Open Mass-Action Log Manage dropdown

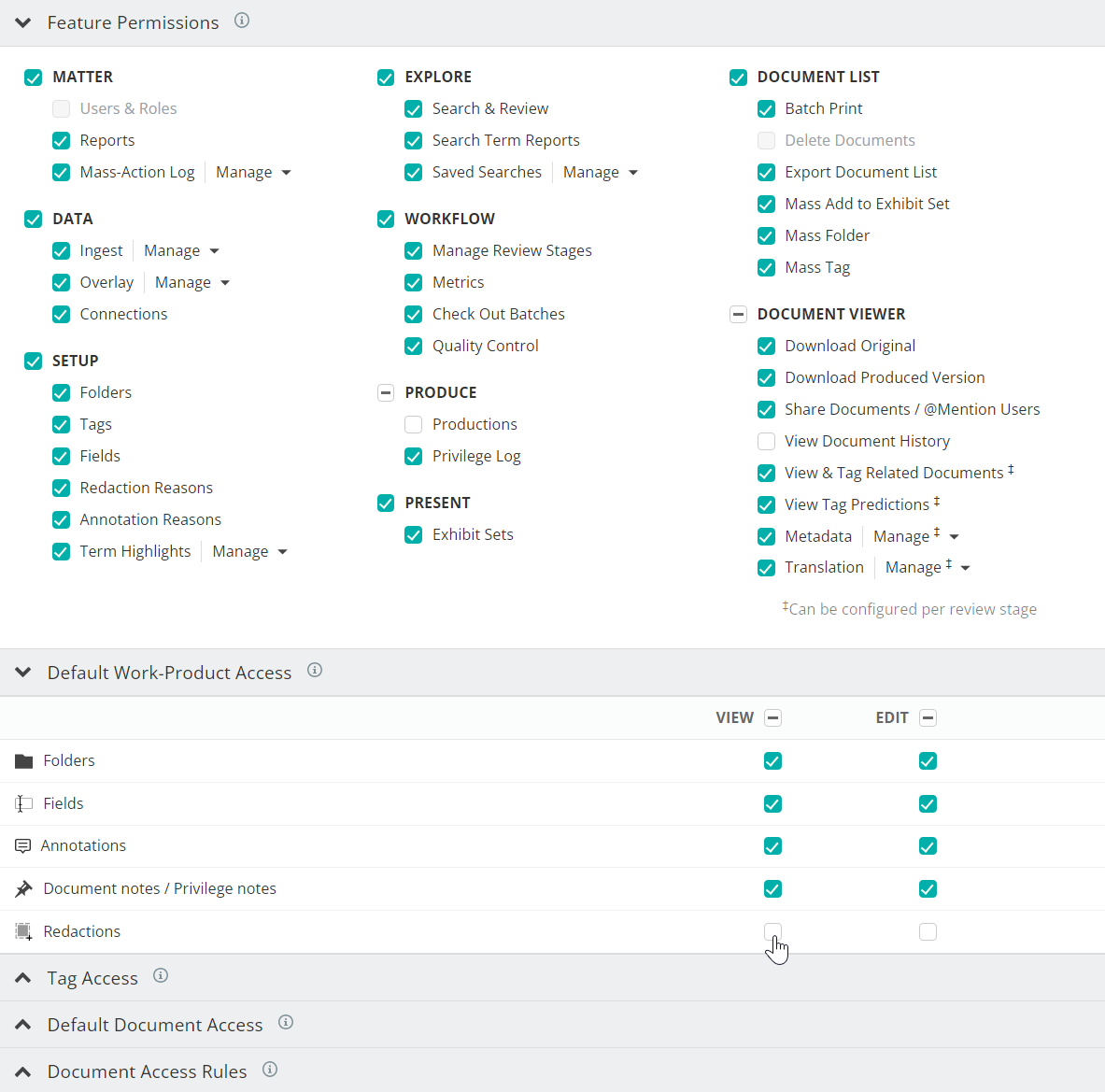(x=253, y=173)
